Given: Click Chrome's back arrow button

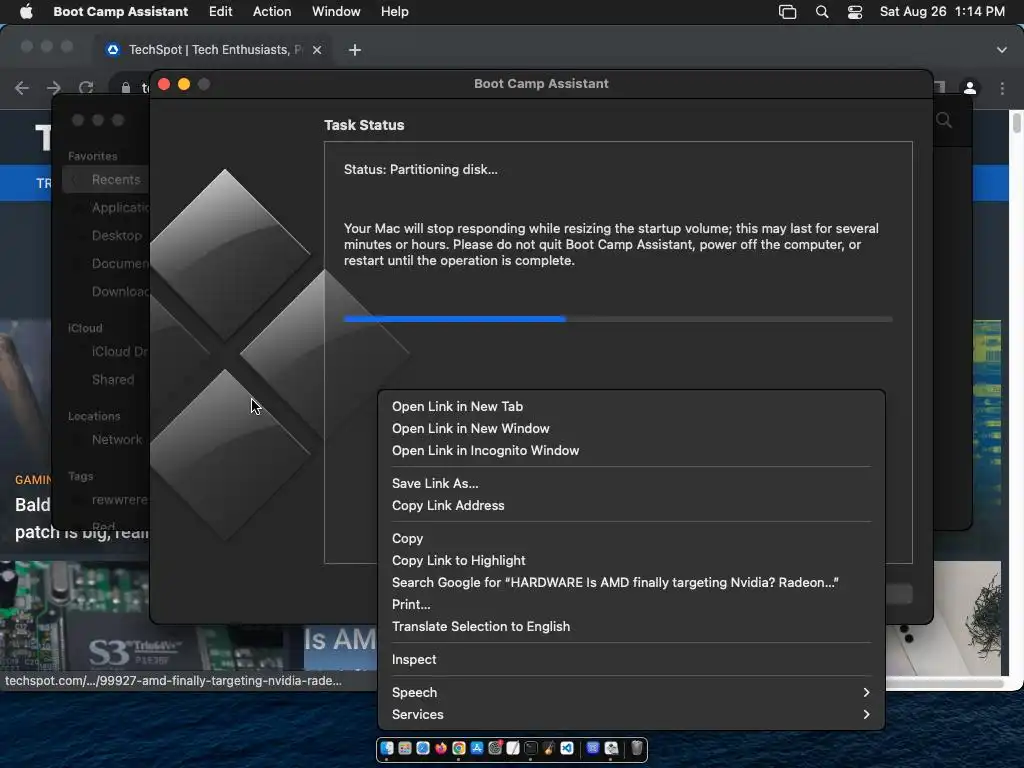Looking at the screenshot, I should point(22,88).
